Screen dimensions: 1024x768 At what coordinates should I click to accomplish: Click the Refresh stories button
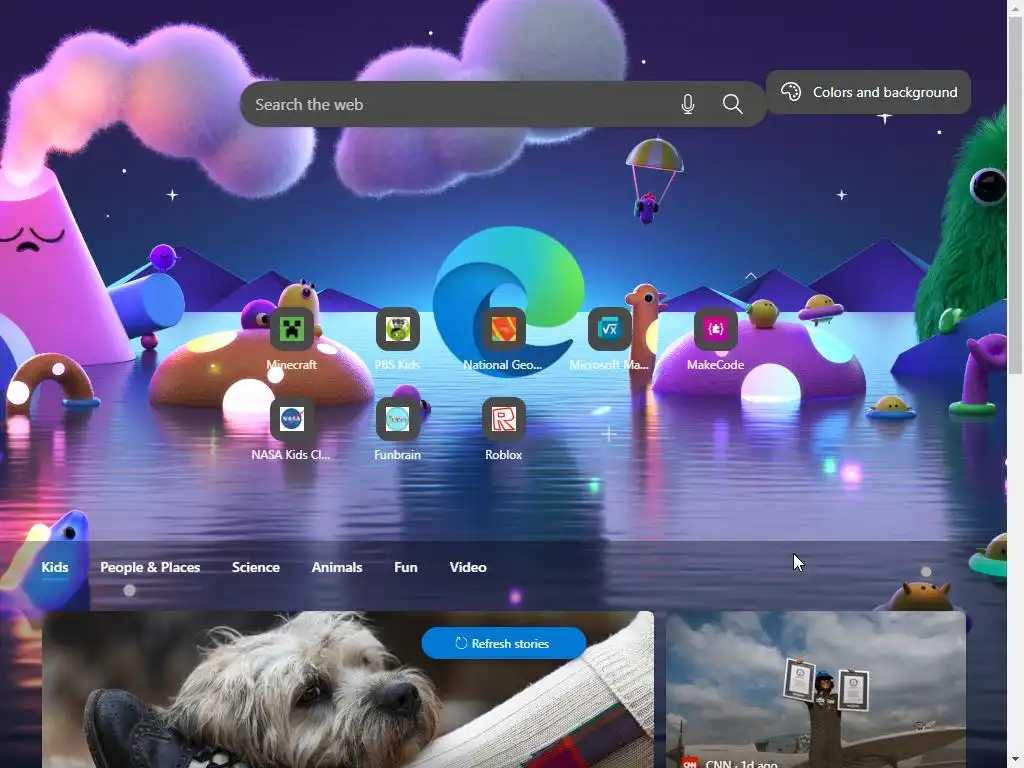point(504,643)
